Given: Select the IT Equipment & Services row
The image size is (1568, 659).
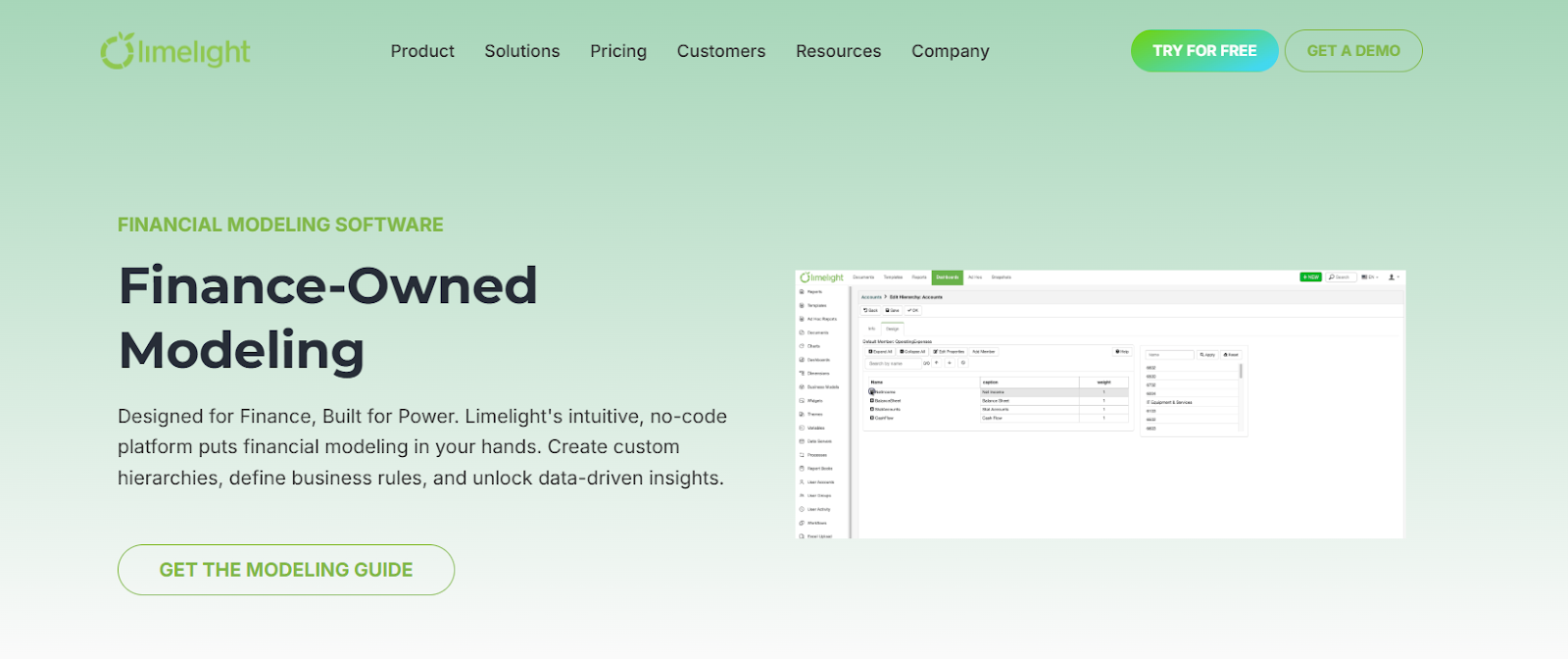Looking at the screenshot, I should (x=1192, y=402).
